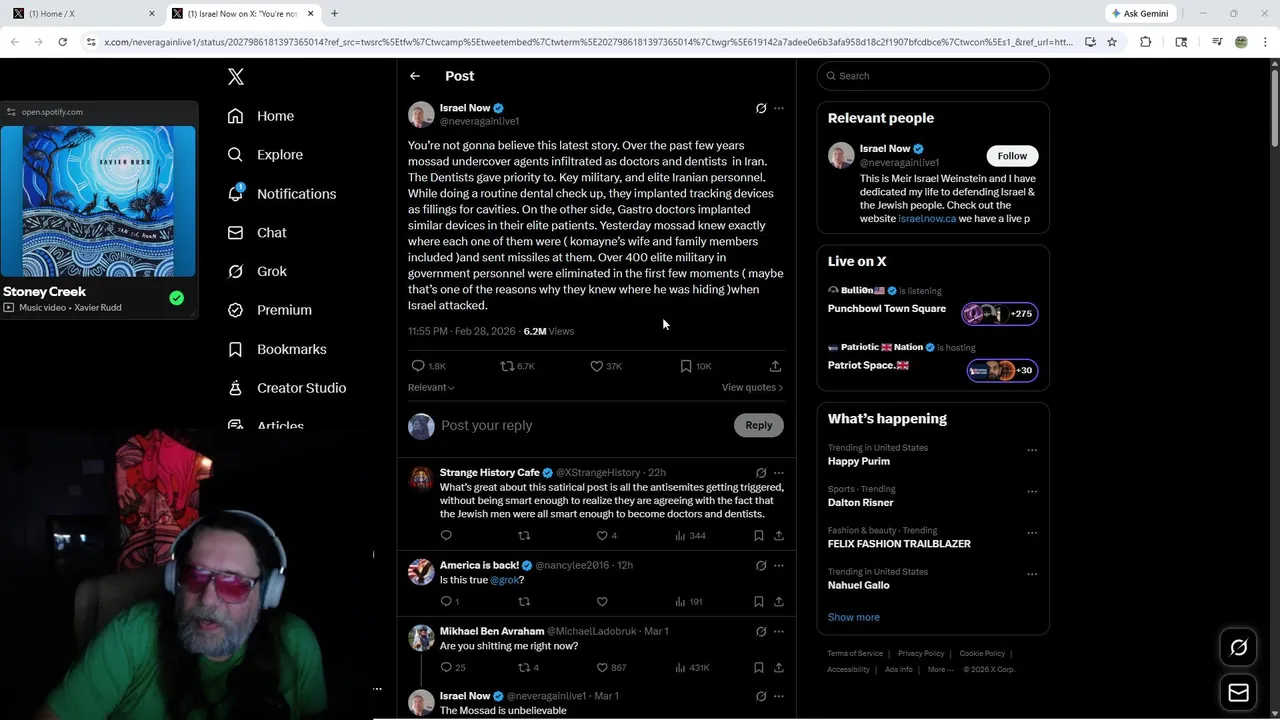Open browser extensions puzzle icon
Viewport: 1280px width, 720px height.
[1146, 42]
